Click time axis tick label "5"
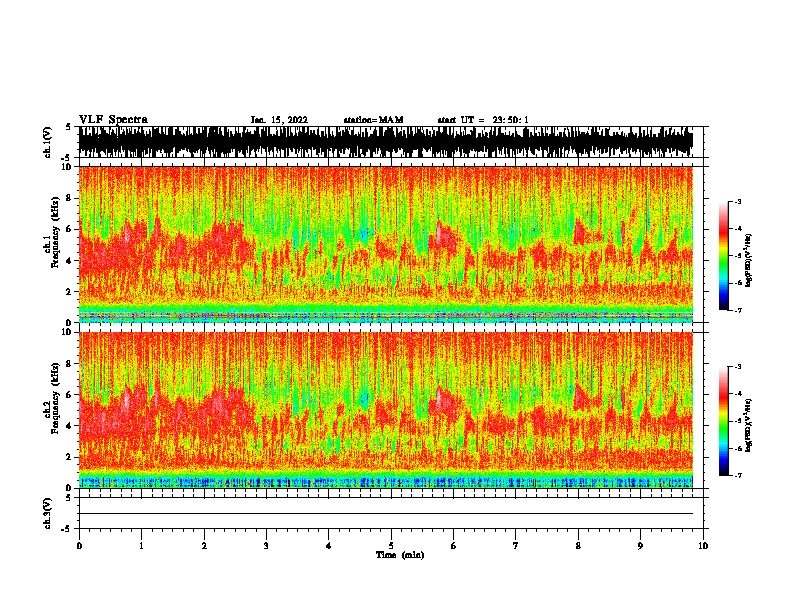Image resolution: width=792 pixels, height=612 pixels. click(391, 546)
